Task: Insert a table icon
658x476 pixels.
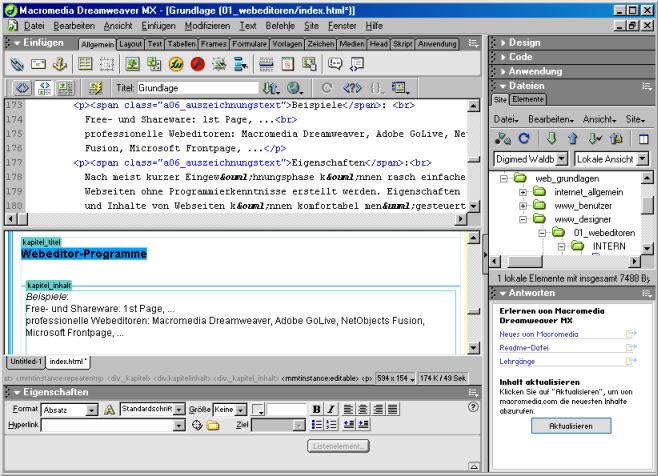Action: tap(85, 64)
